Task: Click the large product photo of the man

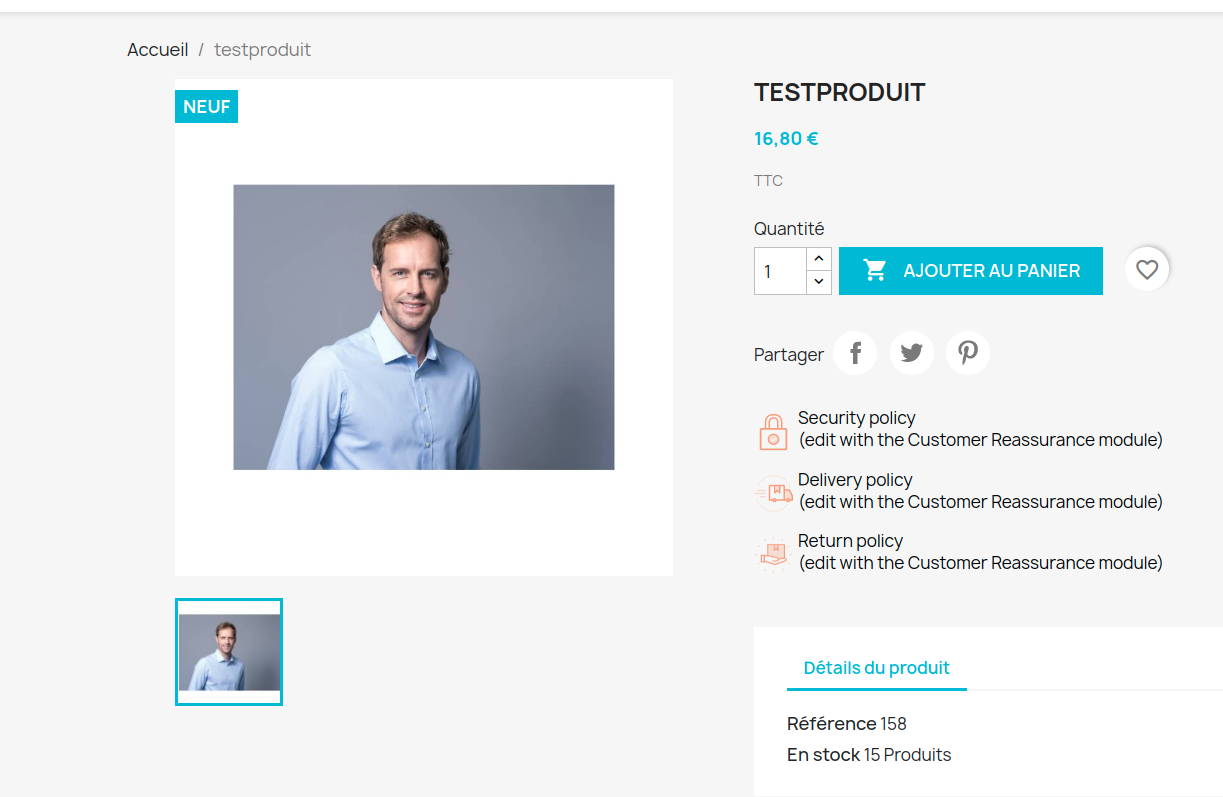Action: pos(424,326)
